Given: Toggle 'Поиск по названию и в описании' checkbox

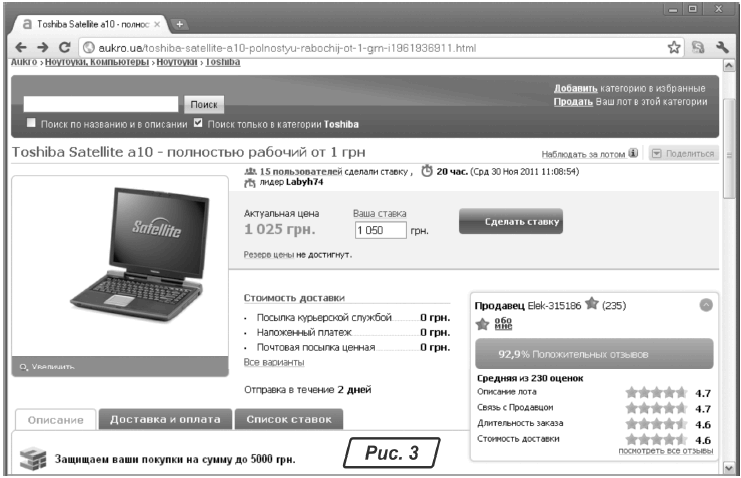Looking at the screenshot, I should [31, 124].
